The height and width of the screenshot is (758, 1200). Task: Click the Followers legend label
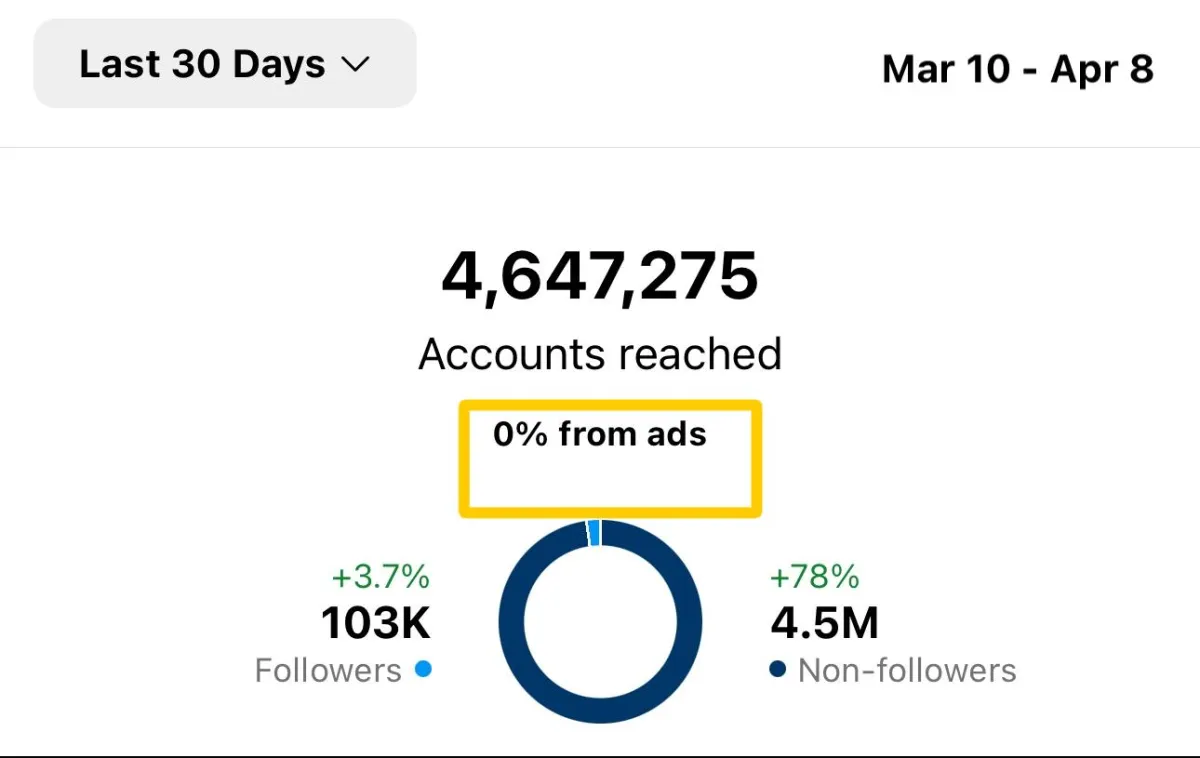coord(328,670)
